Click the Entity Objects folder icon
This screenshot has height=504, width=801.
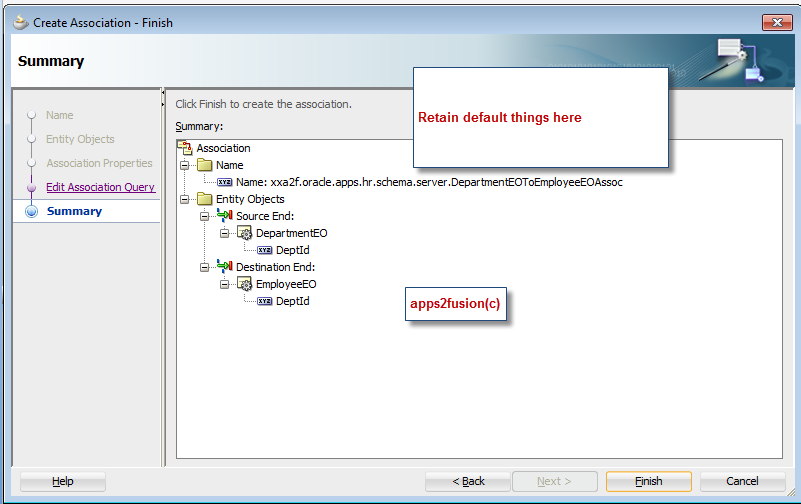(204, 199)
